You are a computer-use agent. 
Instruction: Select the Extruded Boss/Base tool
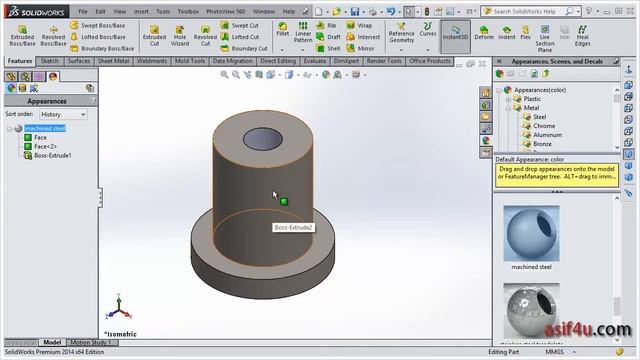pos(22,35)
